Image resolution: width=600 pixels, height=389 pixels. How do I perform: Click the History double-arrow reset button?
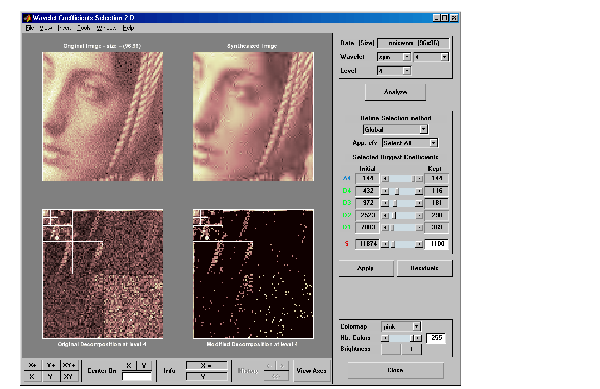[x=276, y=376]
